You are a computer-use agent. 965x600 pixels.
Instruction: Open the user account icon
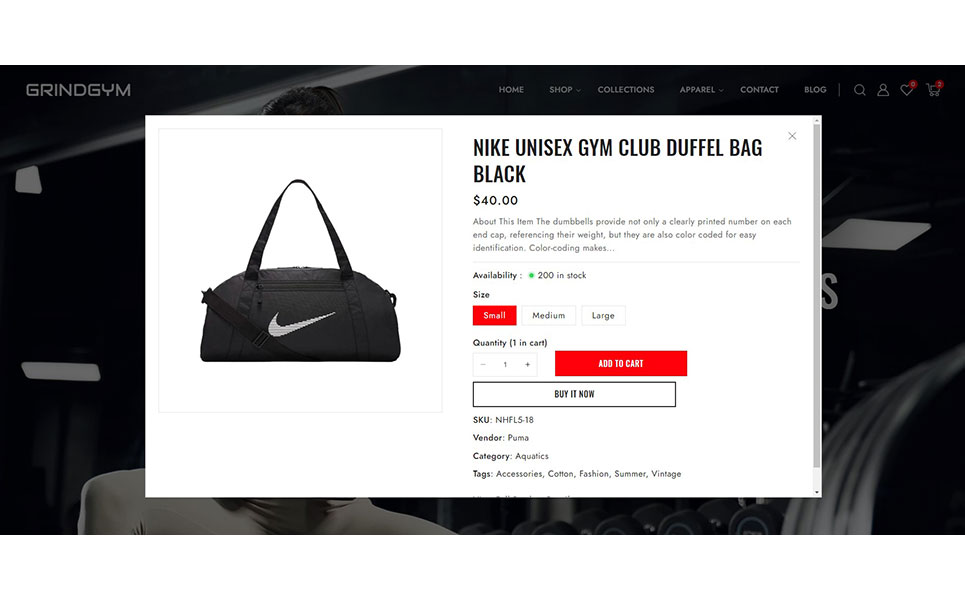coord(883,90)
